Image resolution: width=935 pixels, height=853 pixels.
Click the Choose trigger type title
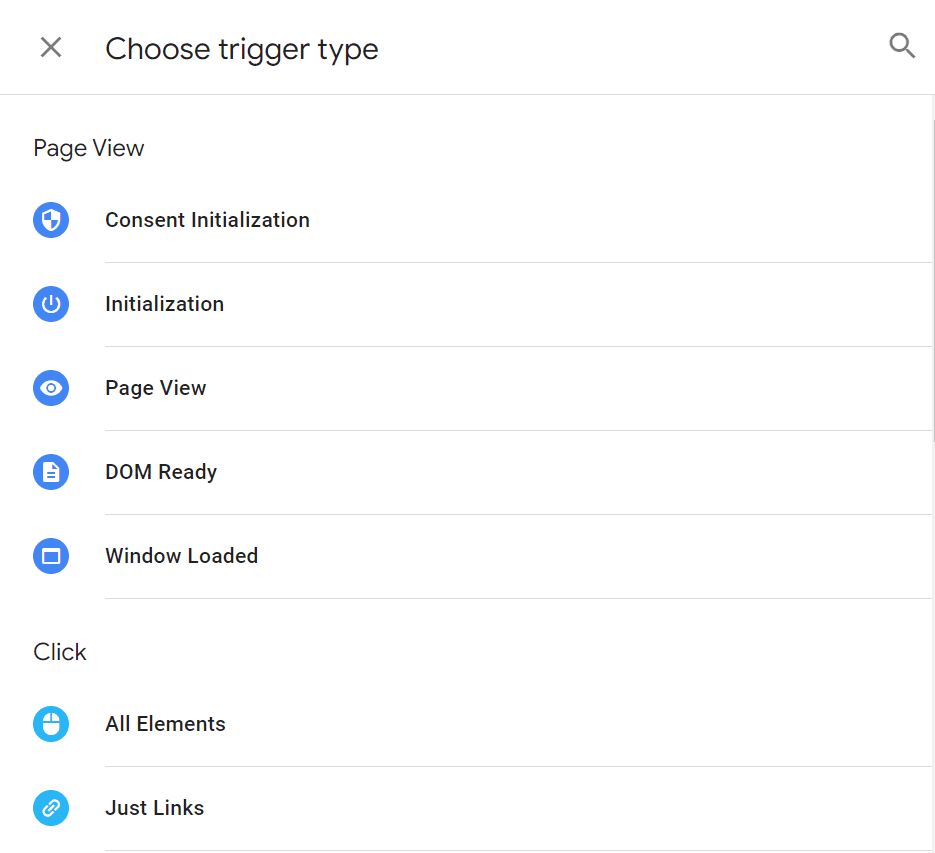241,49
